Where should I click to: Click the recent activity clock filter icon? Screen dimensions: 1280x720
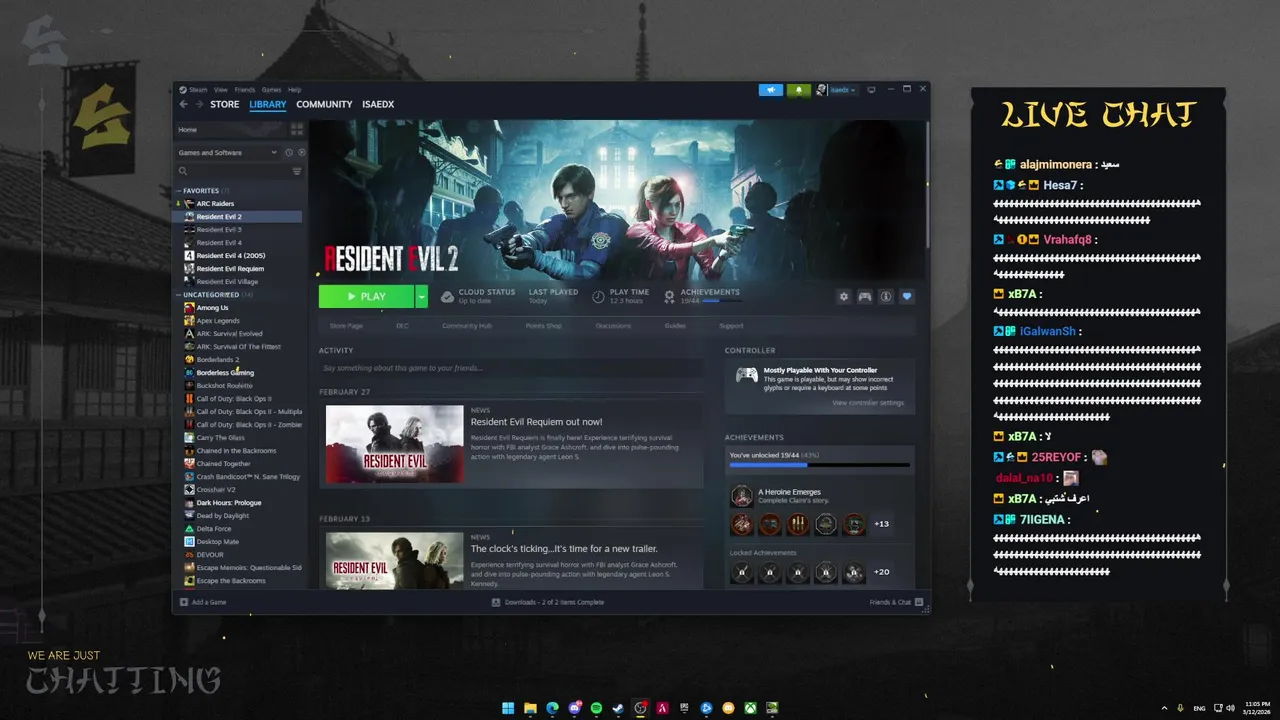289,153
